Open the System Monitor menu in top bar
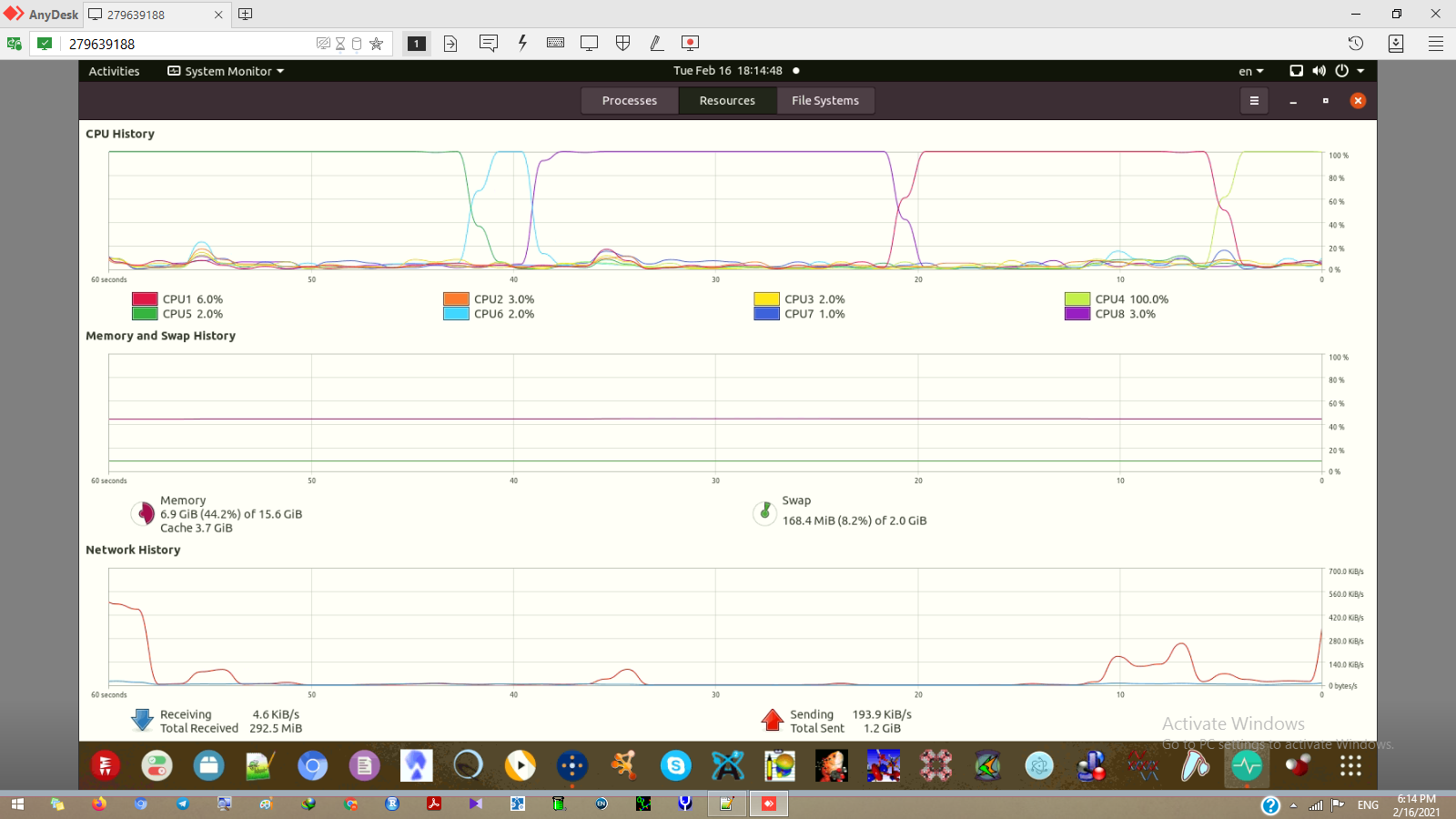This screenshot has height=819, width=1456. 225,70
